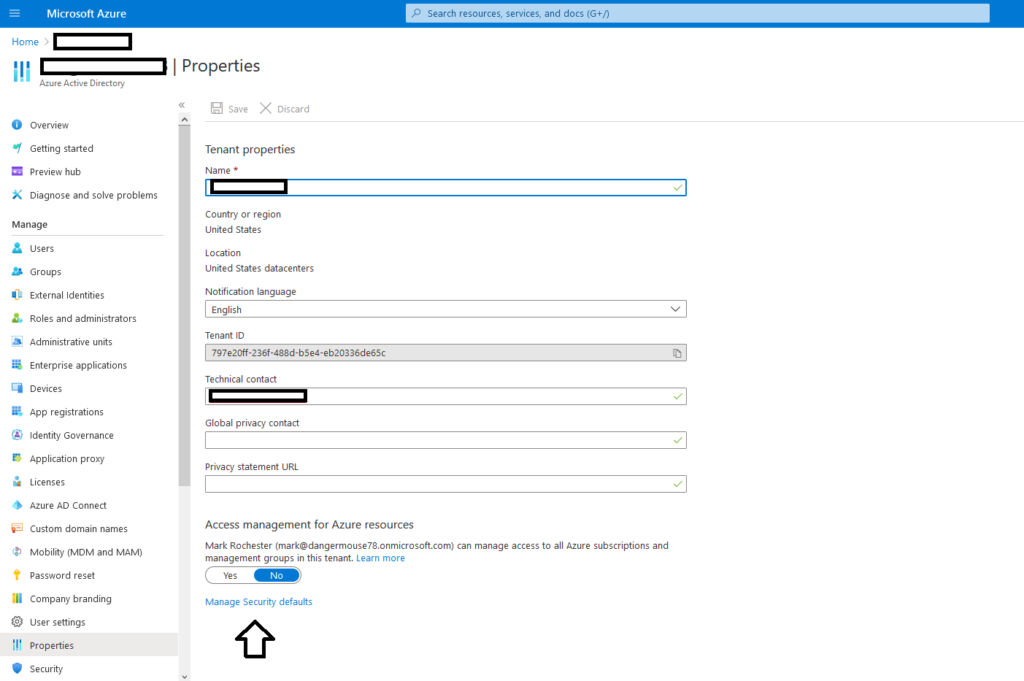Click the Groups people icon

[17, 272]
